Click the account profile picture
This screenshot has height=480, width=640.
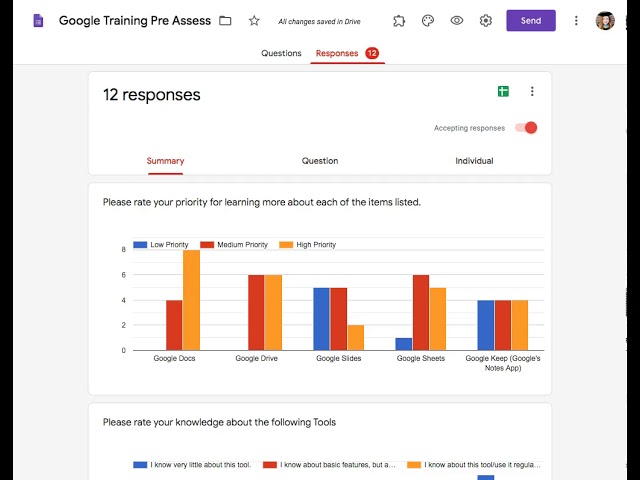coord(605,20)
